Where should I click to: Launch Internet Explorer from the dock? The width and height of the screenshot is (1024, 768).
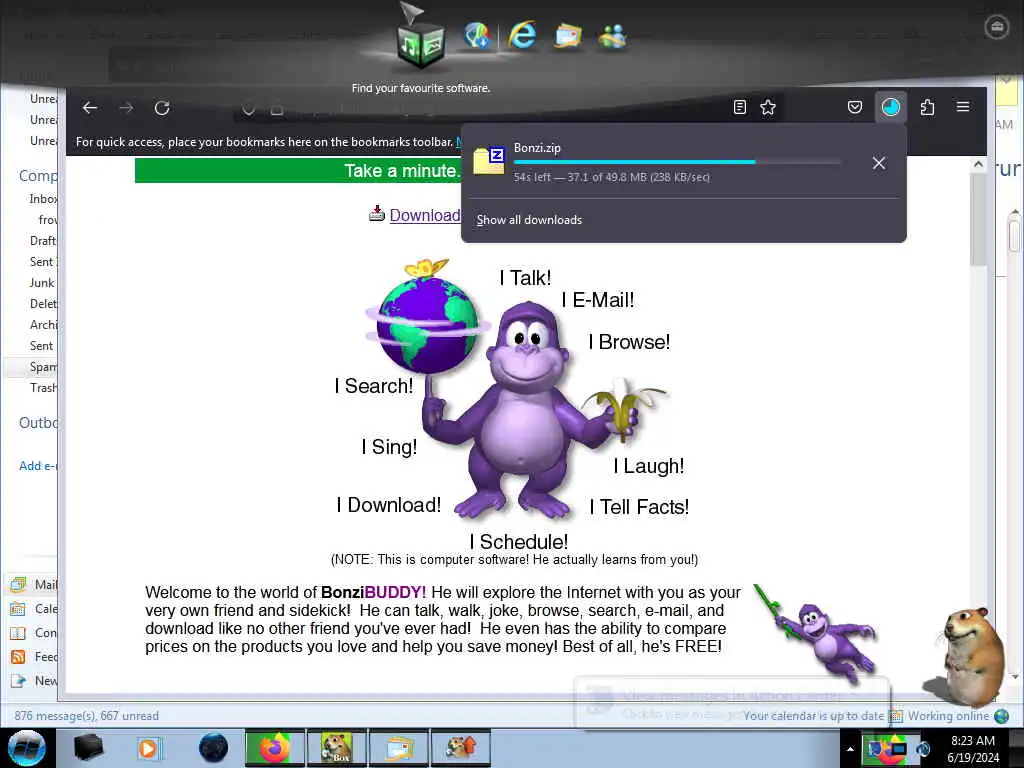pyautogui.click(x=522, y=35)
